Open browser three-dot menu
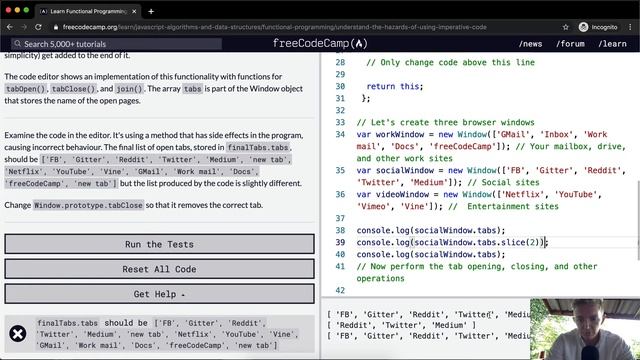The image size is (640, 360). click(630, 27)
